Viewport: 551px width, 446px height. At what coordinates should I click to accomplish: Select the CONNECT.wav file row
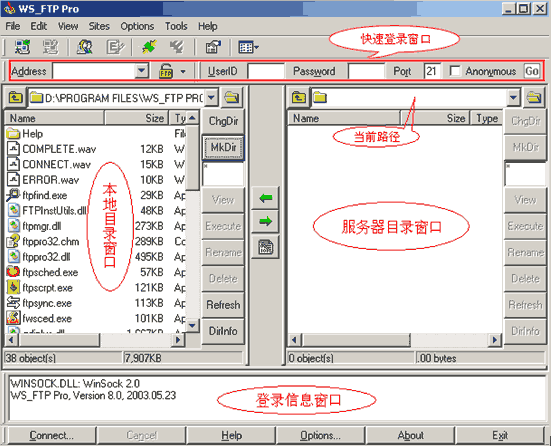coord(96,164)
